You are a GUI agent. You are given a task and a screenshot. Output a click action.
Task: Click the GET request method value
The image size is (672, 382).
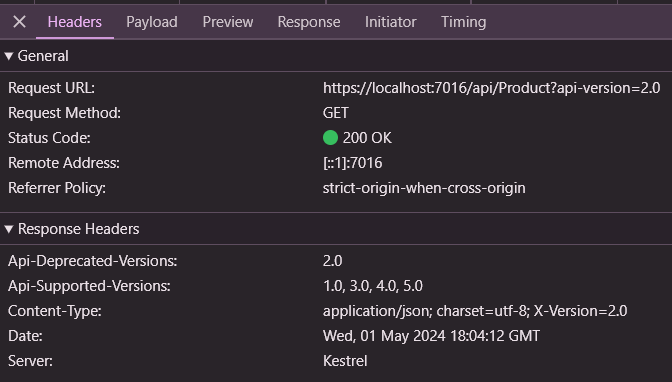pyautogui.click(x=336, y=113)
